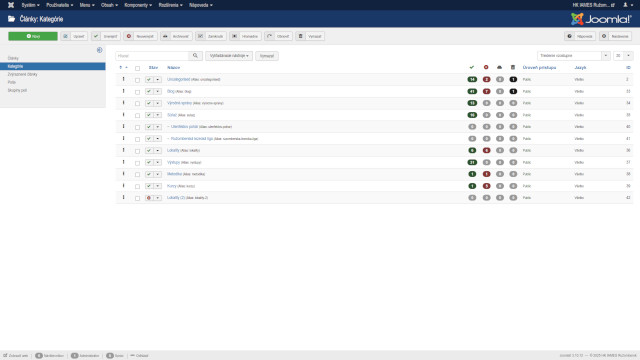Grab the drag handle of Uncategorised row
Image resolution: width=640 pixels, height=360 pixels.
tap(123, 79)
